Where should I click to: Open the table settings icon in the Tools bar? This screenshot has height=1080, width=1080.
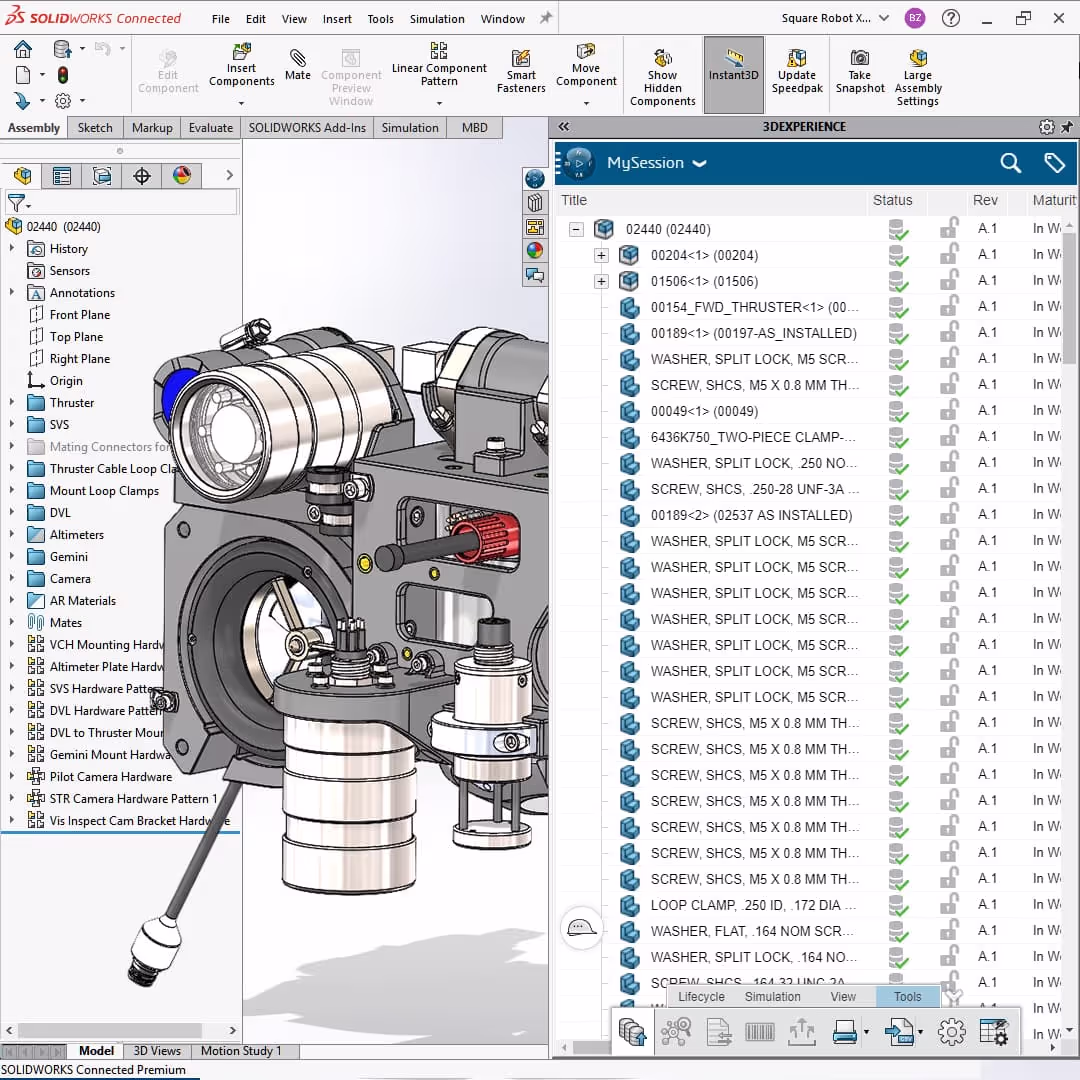pyautogui.click(x=994, y=1032)
